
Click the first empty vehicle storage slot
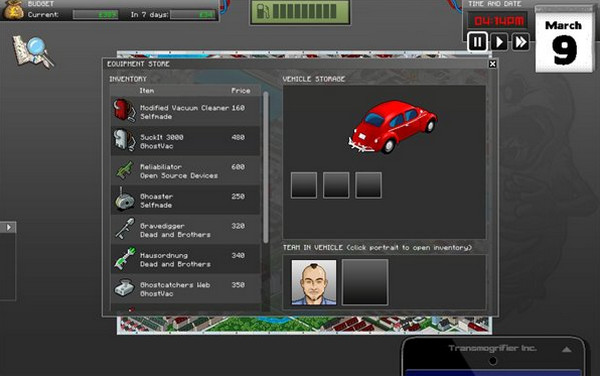304,185
